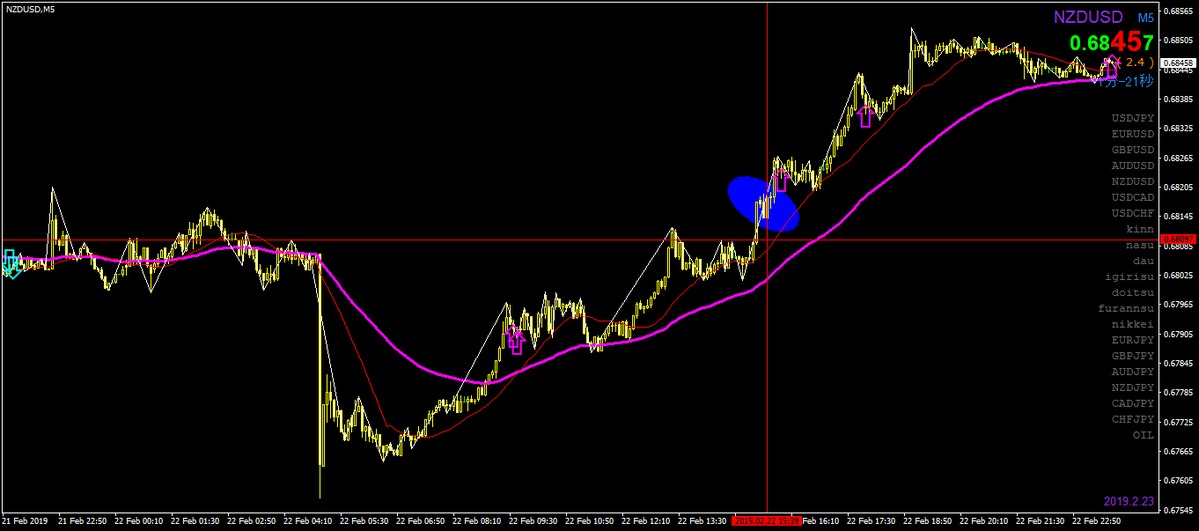Click the purple 2019.2.23 date label
Screen dimensions: 1199x531
(1129, 501)
